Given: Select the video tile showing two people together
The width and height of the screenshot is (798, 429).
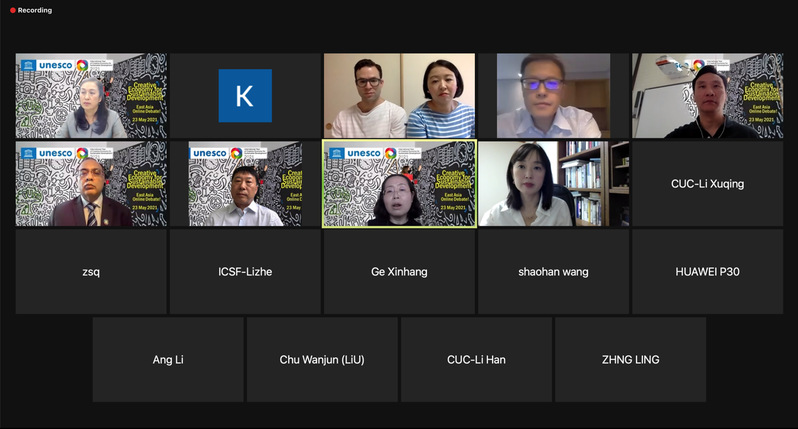Looking at the screenshot, I should point(400,96).
